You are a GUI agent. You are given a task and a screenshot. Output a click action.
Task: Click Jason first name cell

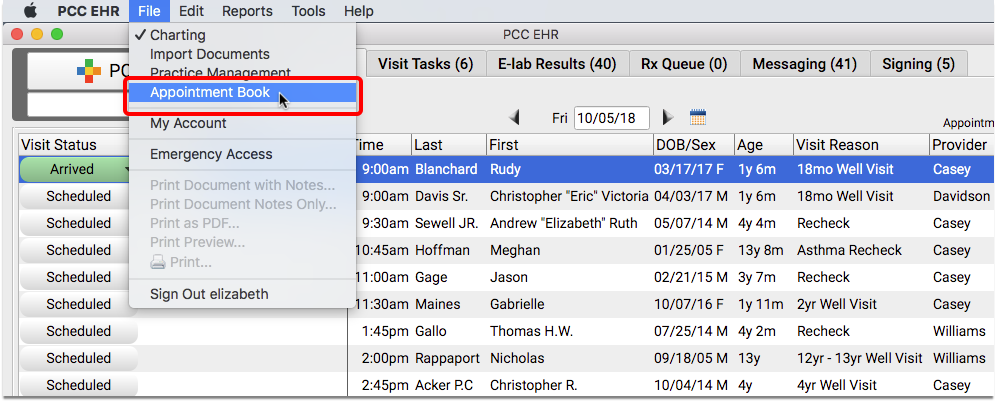tap(509, 278)
